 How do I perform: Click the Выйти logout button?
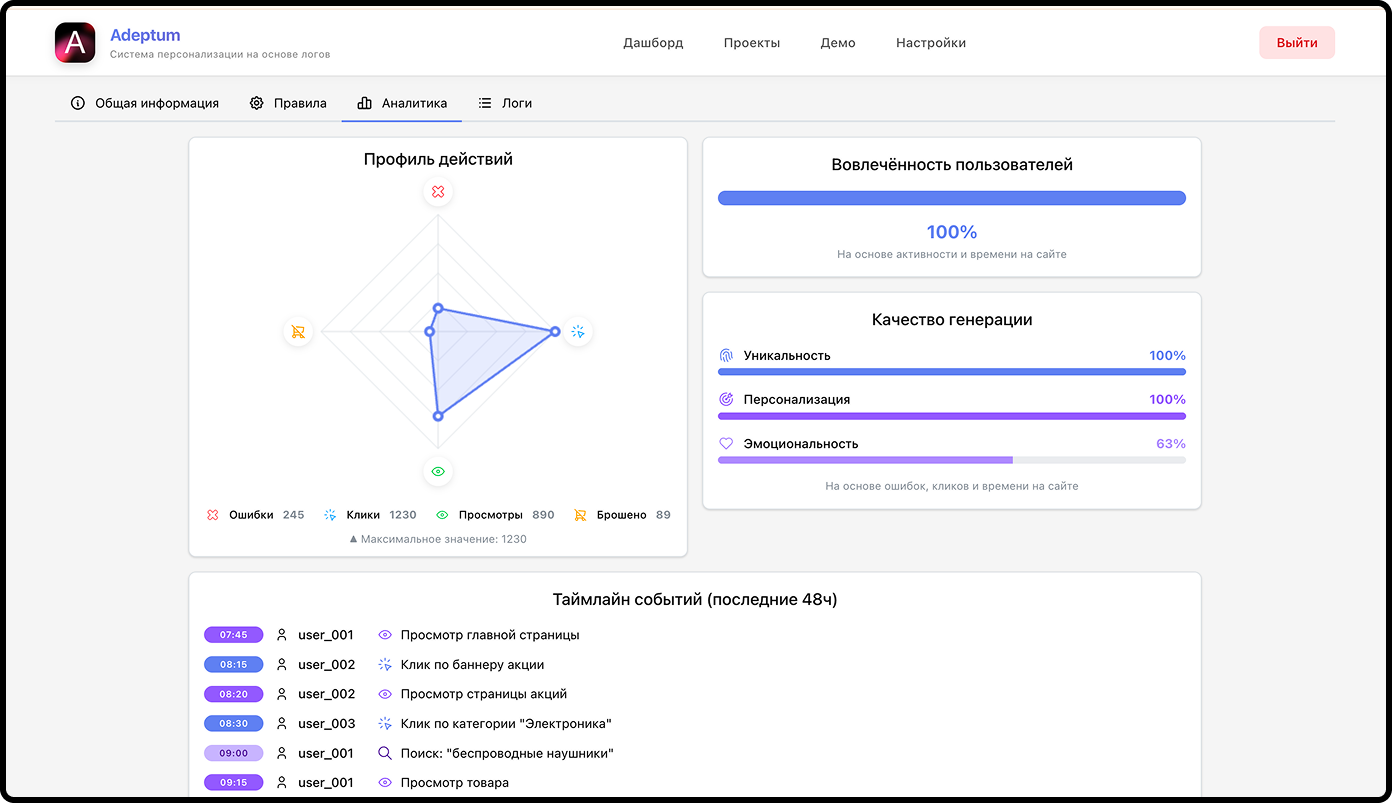[1297, 43]
